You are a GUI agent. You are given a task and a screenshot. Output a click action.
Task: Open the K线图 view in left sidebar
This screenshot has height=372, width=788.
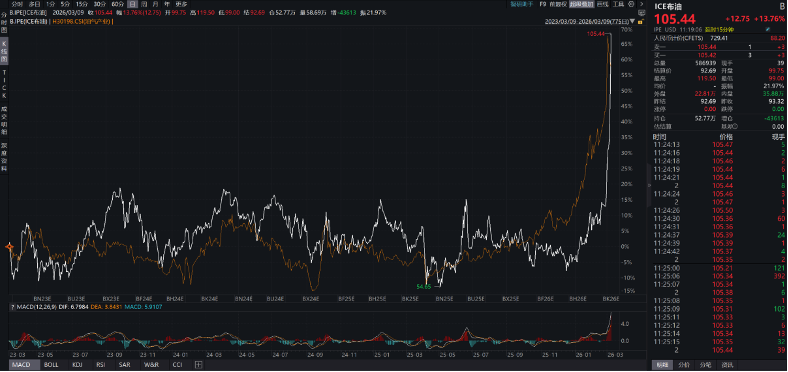(x=4, y=52)
